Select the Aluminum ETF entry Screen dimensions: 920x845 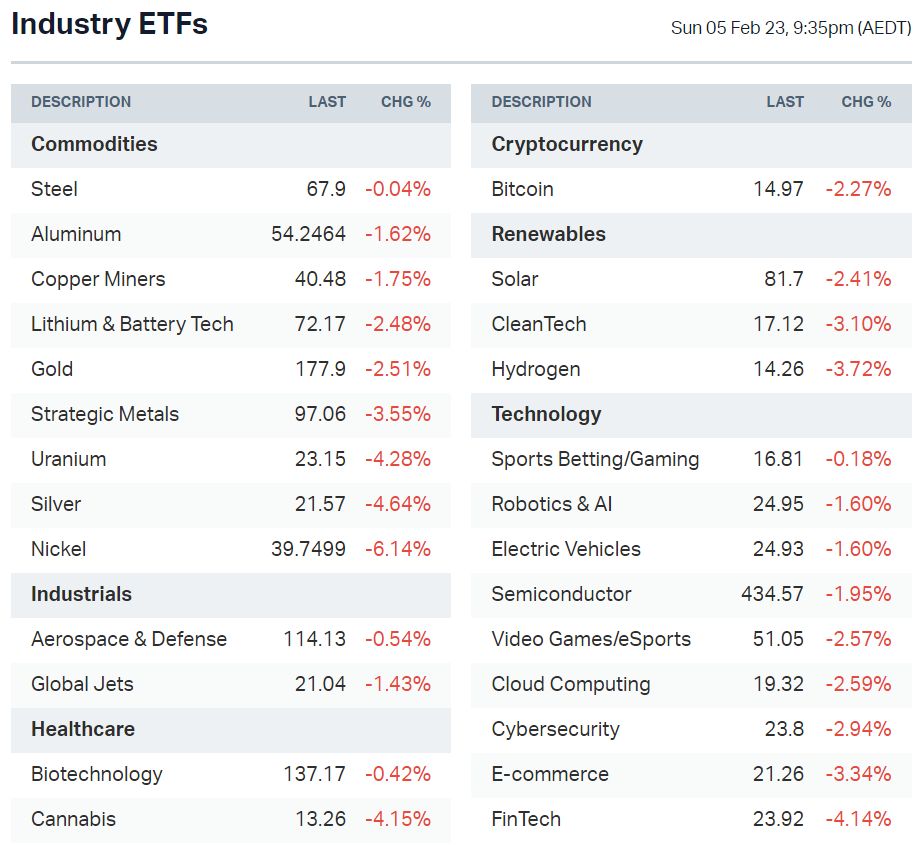pyautogui.click(x=76, y=234)
